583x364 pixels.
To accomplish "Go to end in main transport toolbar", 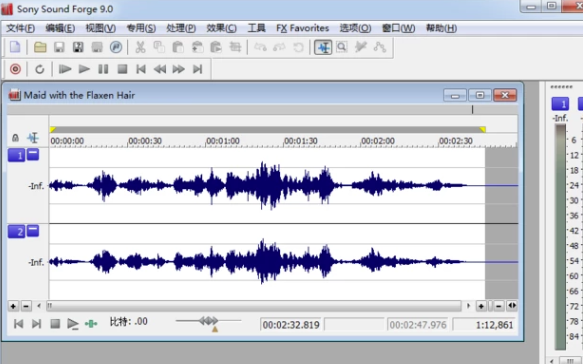I will click(x=197, y=69).
